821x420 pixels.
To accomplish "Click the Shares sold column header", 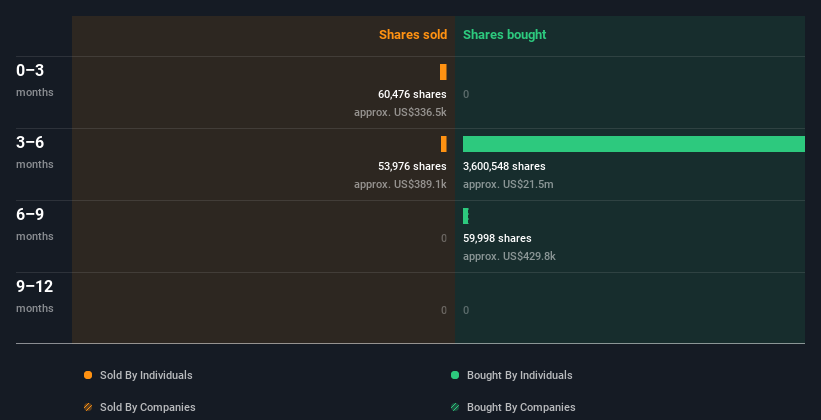I will (x=413, y=35).
